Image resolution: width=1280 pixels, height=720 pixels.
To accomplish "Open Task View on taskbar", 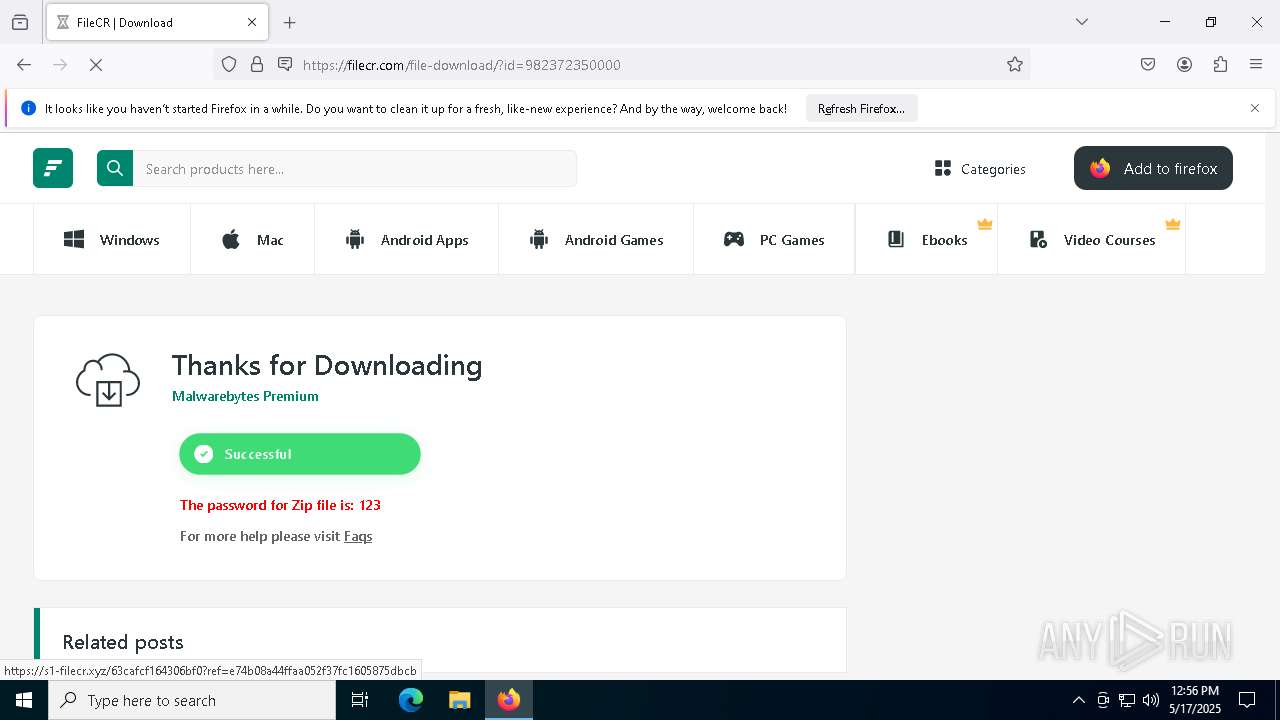I will pyautogui.click(x=360, y=700).
